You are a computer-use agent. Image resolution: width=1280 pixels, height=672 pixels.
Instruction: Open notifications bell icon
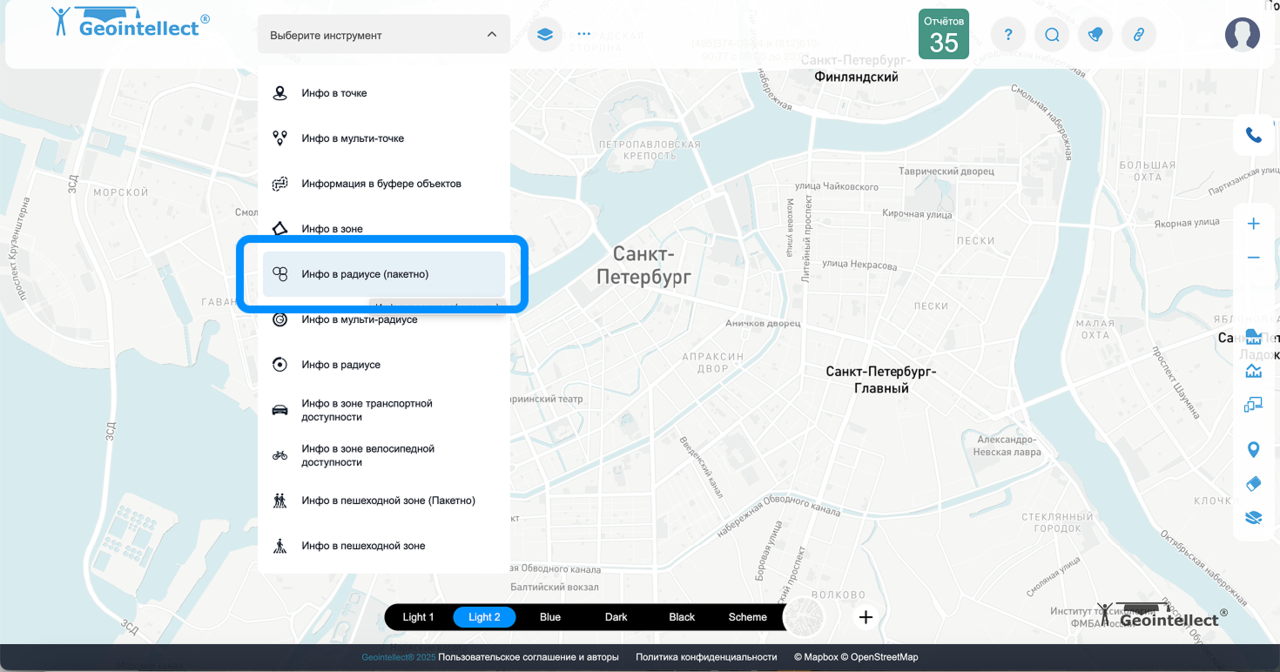(1095, 35)
